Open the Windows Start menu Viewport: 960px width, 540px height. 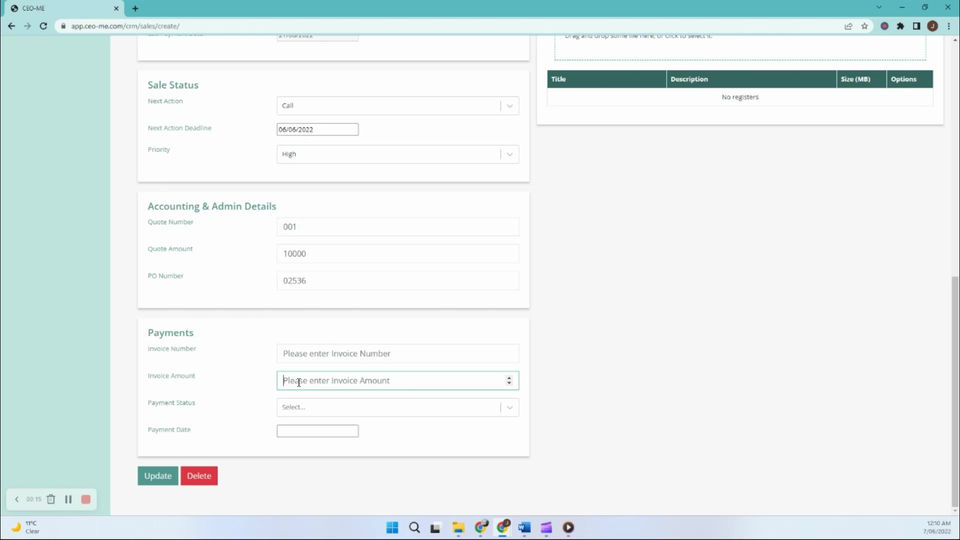click(x=392, y=527)
